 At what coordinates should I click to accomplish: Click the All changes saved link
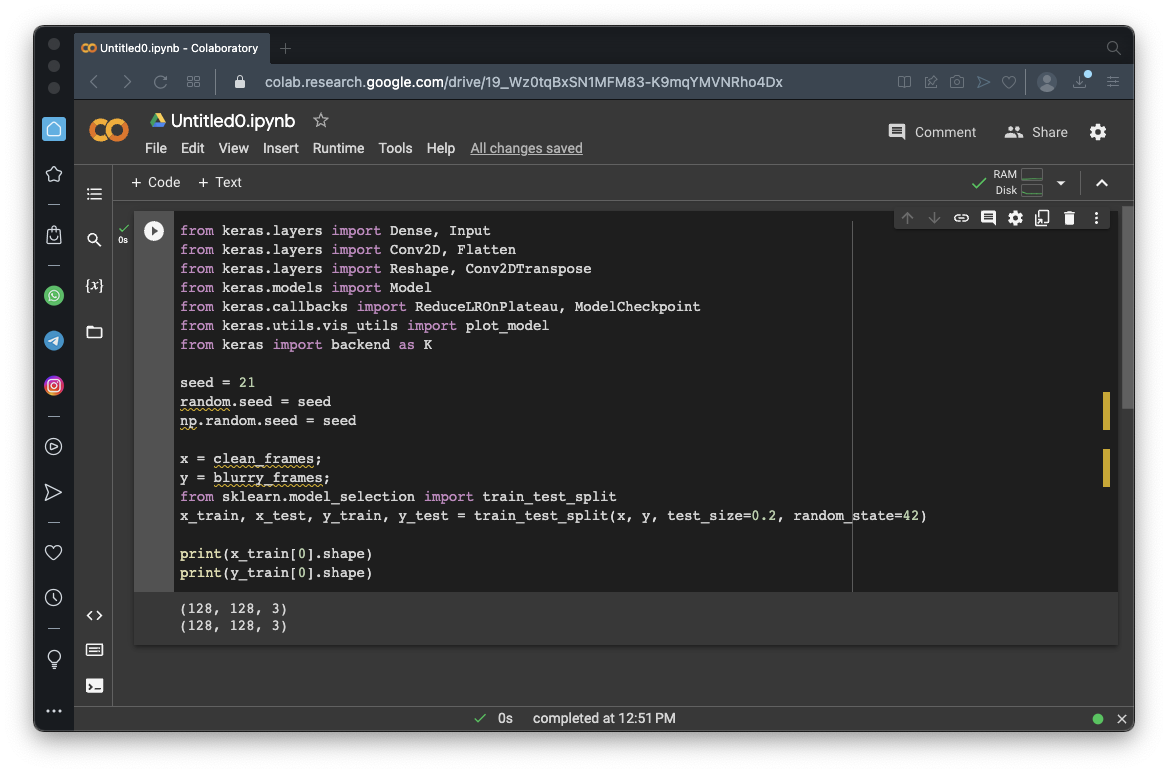click(x=526, y=148)
